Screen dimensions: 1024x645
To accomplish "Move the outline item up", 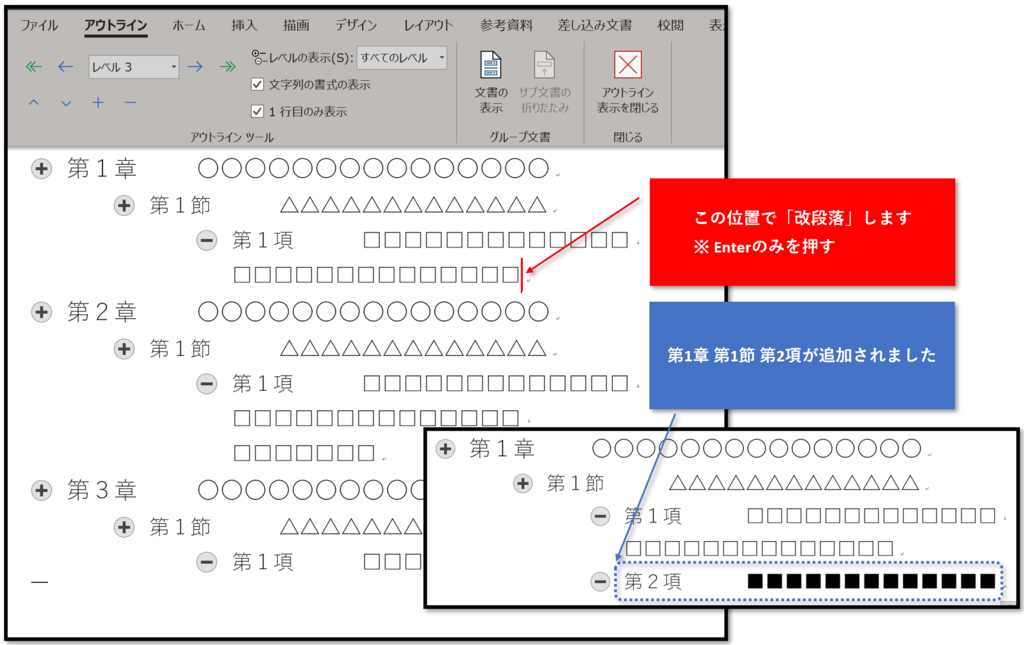I will pyautogui.click(x=34, y=101).
